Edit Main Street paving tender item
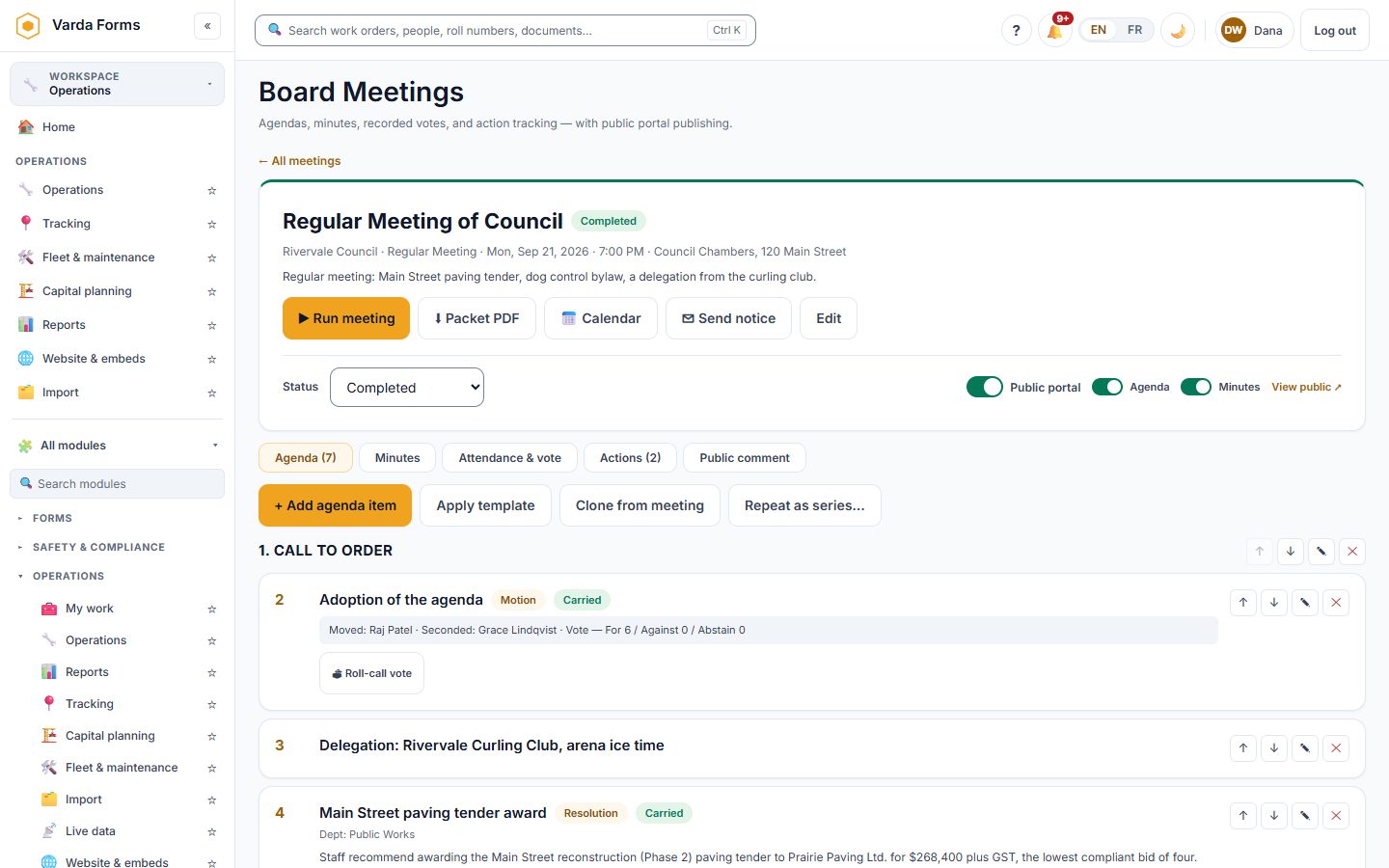1389x868 pixels. point(1305,816)
